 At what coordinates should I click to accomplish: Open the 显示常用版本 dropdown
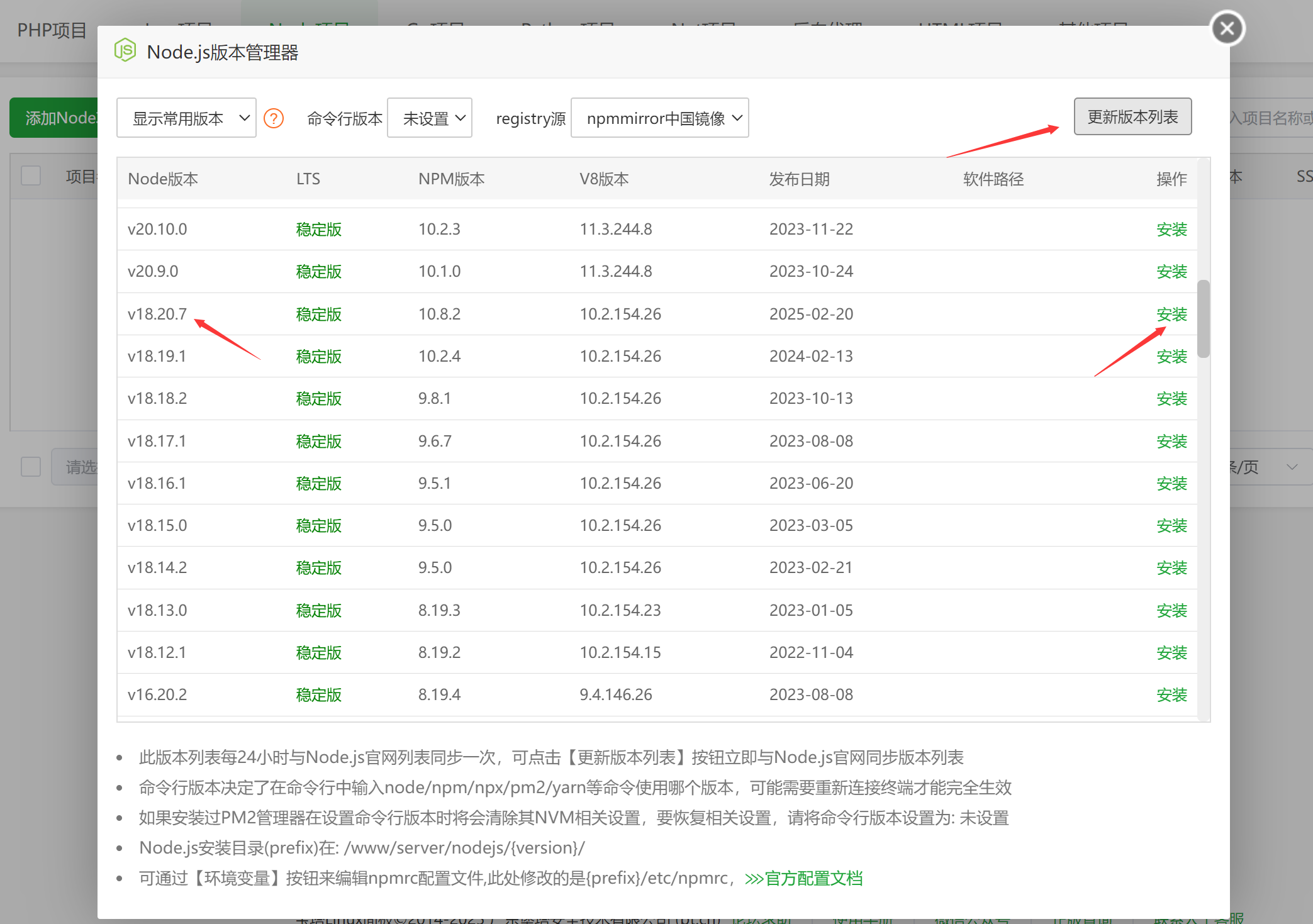pos(186,118)
